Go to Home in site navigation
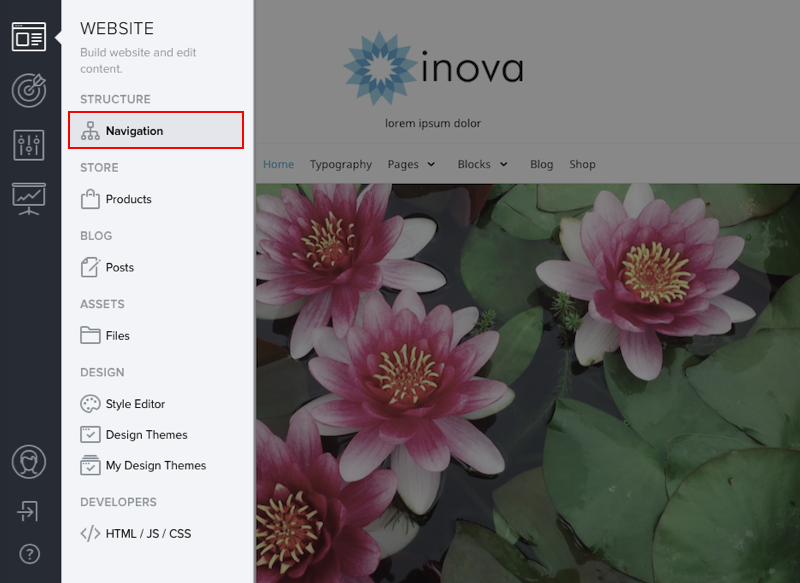This screenshot has width=800, height=583. [x=279, y=164]
